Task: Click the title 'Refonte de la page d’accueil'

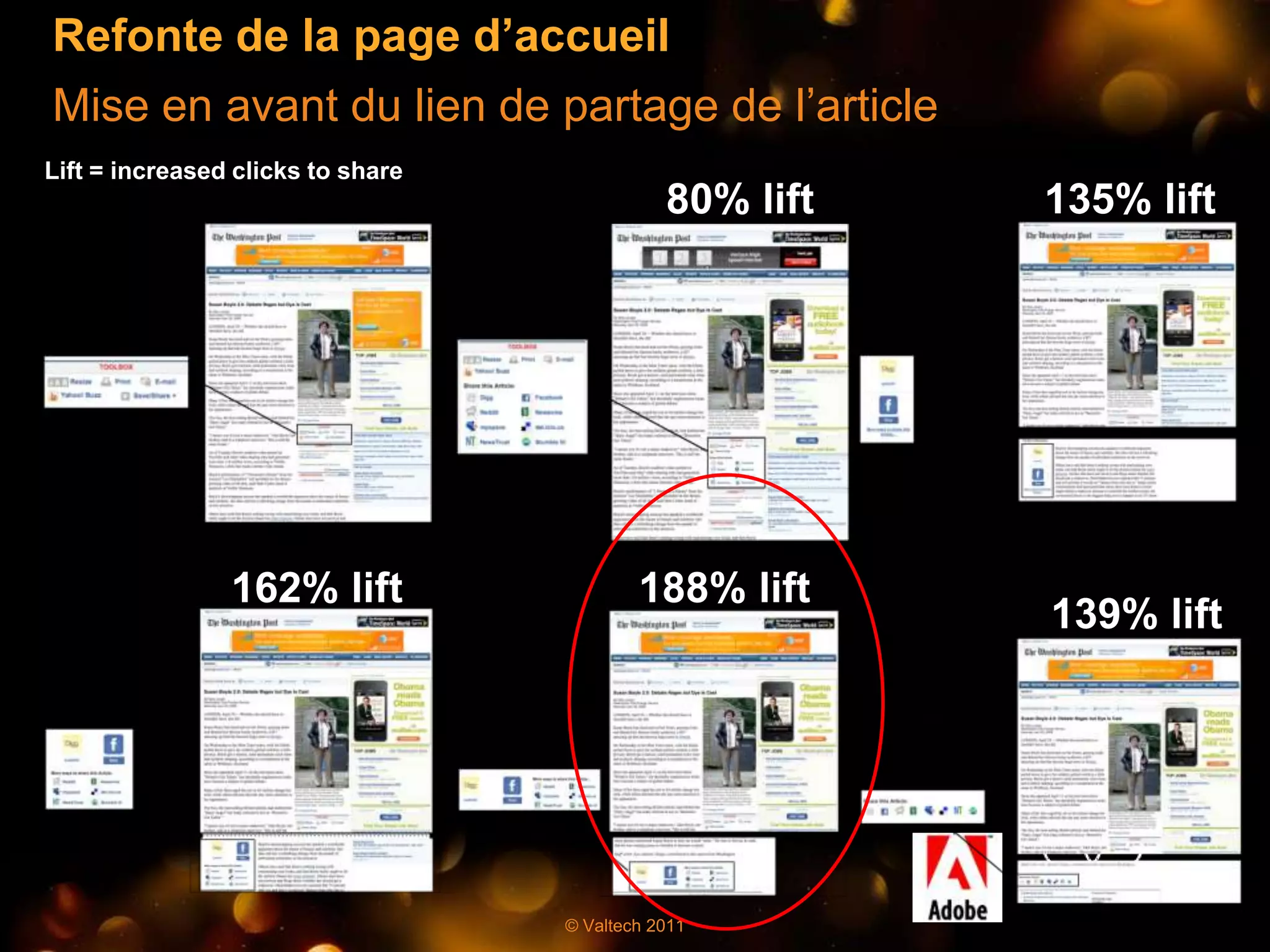Action: (x=361, y=36)
